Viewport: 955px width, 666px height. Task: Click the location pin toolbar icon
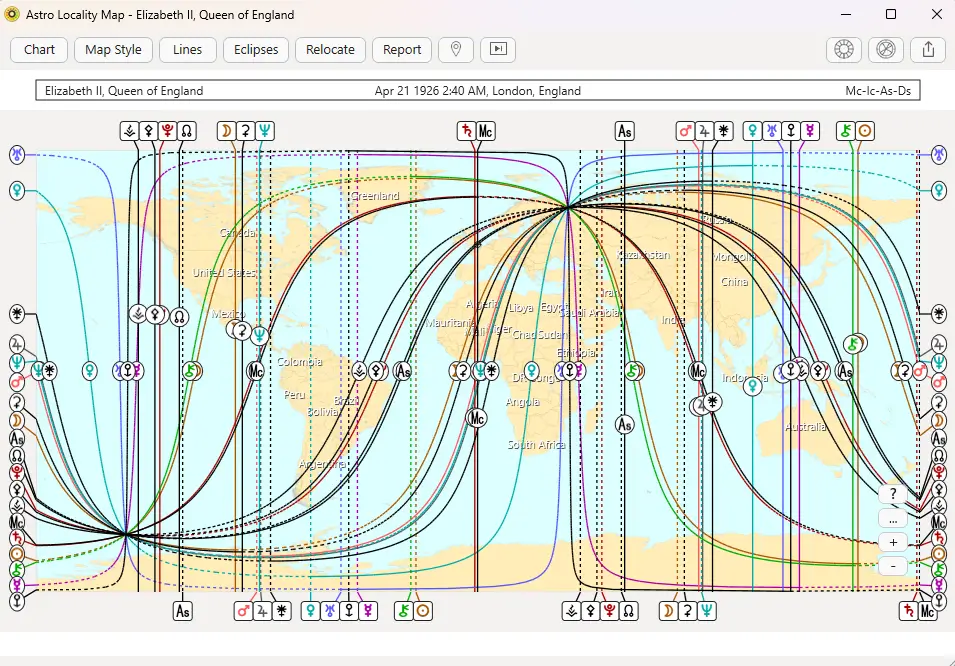click(x=456, y=49)
